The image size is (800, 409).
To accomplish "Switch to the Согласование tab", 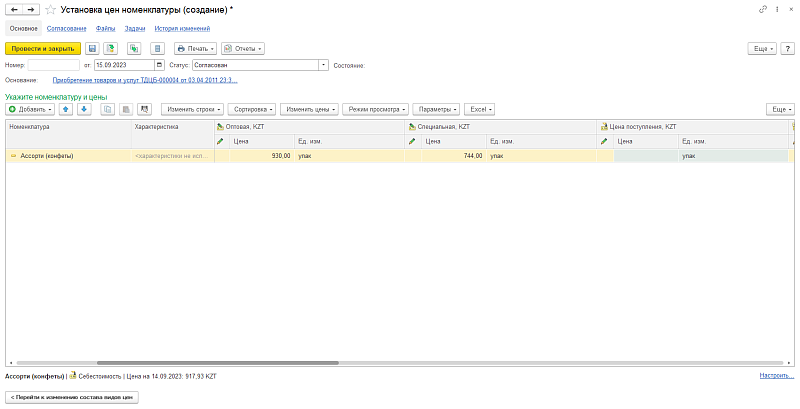I will (x=65, y=29).
